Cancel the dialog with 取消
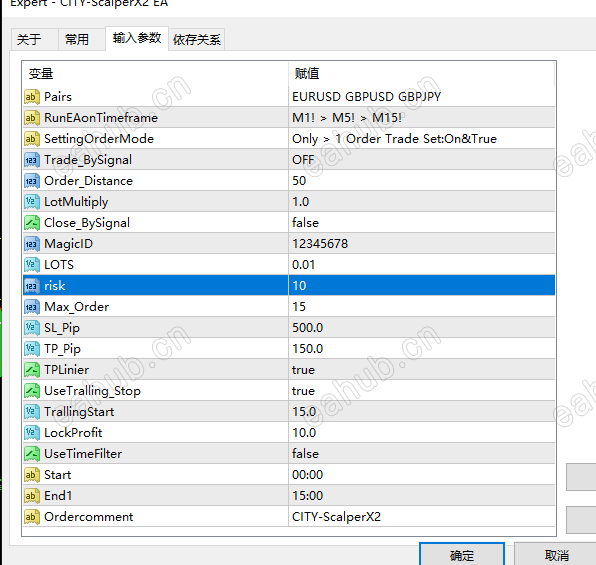This screenshot has height=565, width=596. (x=556, y=555)
